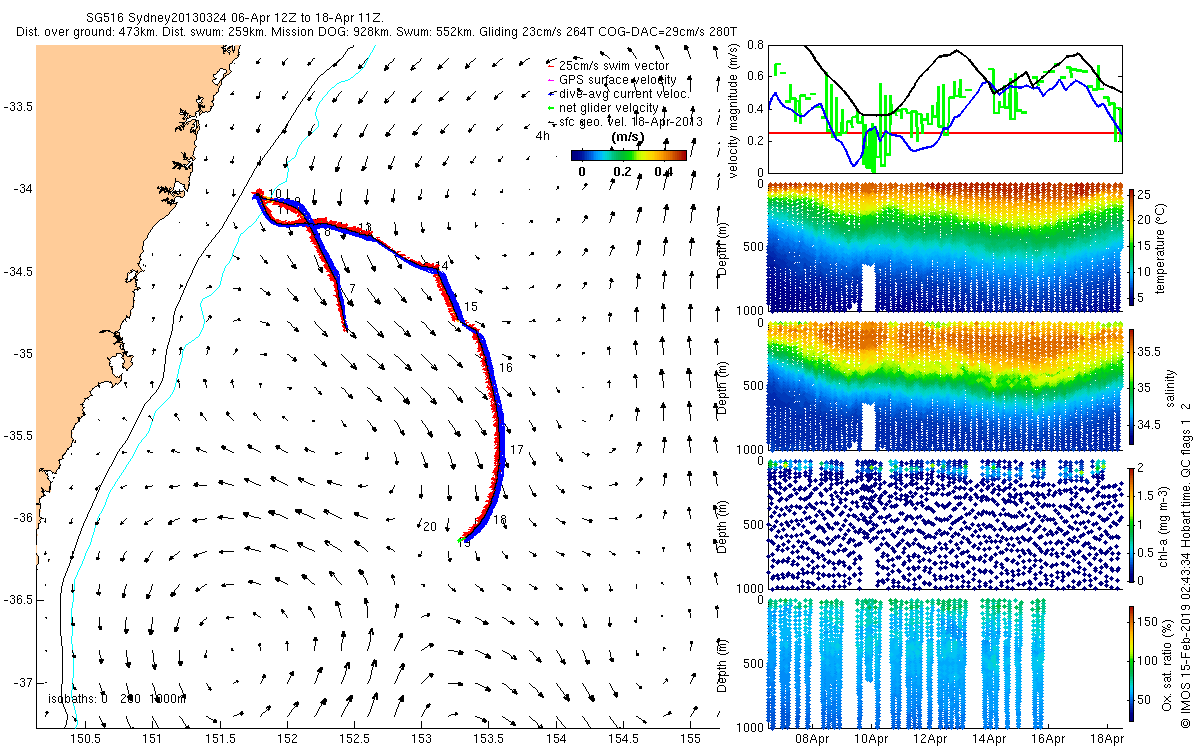
Task: Click day marker '17' on the glider track
Action: pyautogui.click(x=517, y=450)
